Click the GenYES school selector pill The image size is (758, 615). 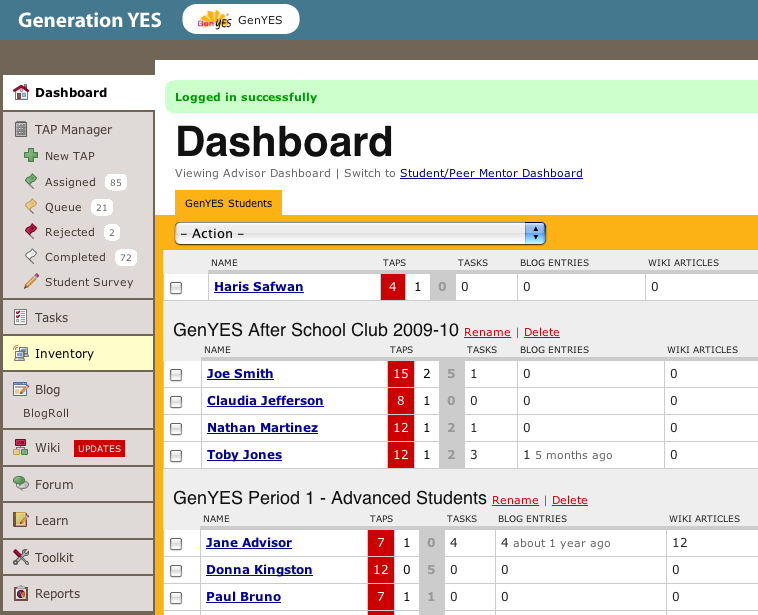point(241,19)
